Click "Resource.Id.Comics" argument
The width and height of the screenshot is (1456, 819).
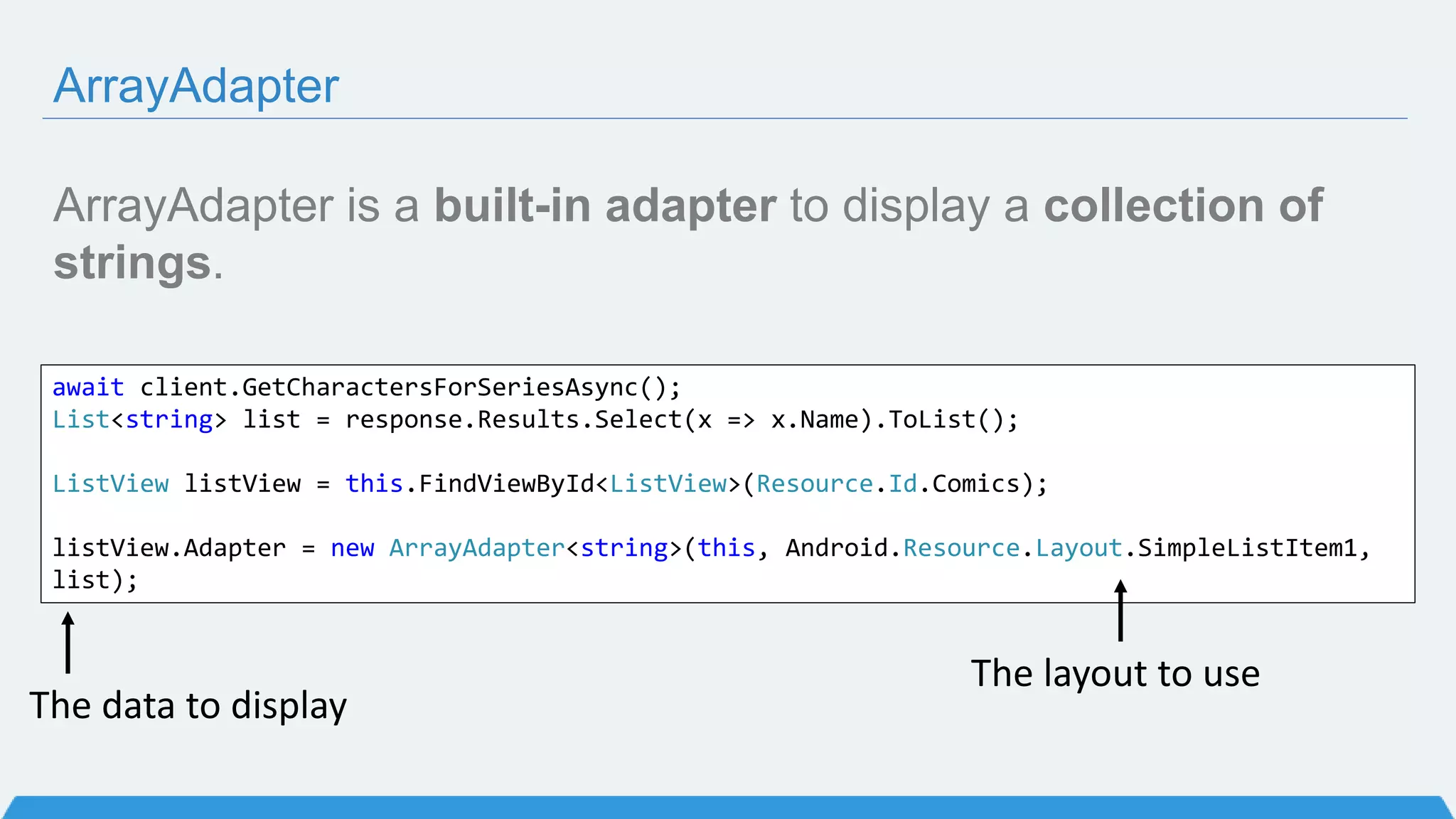coord(888,484)
